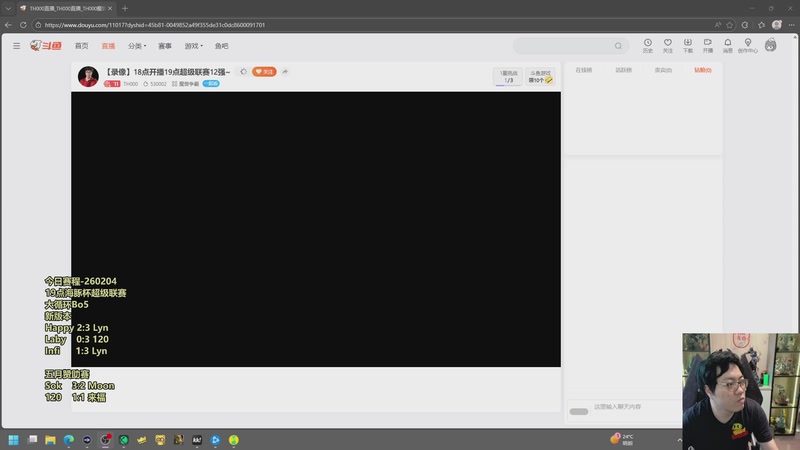
Task: Switch to first chat ranking tab
Action: tap(584, 70)
